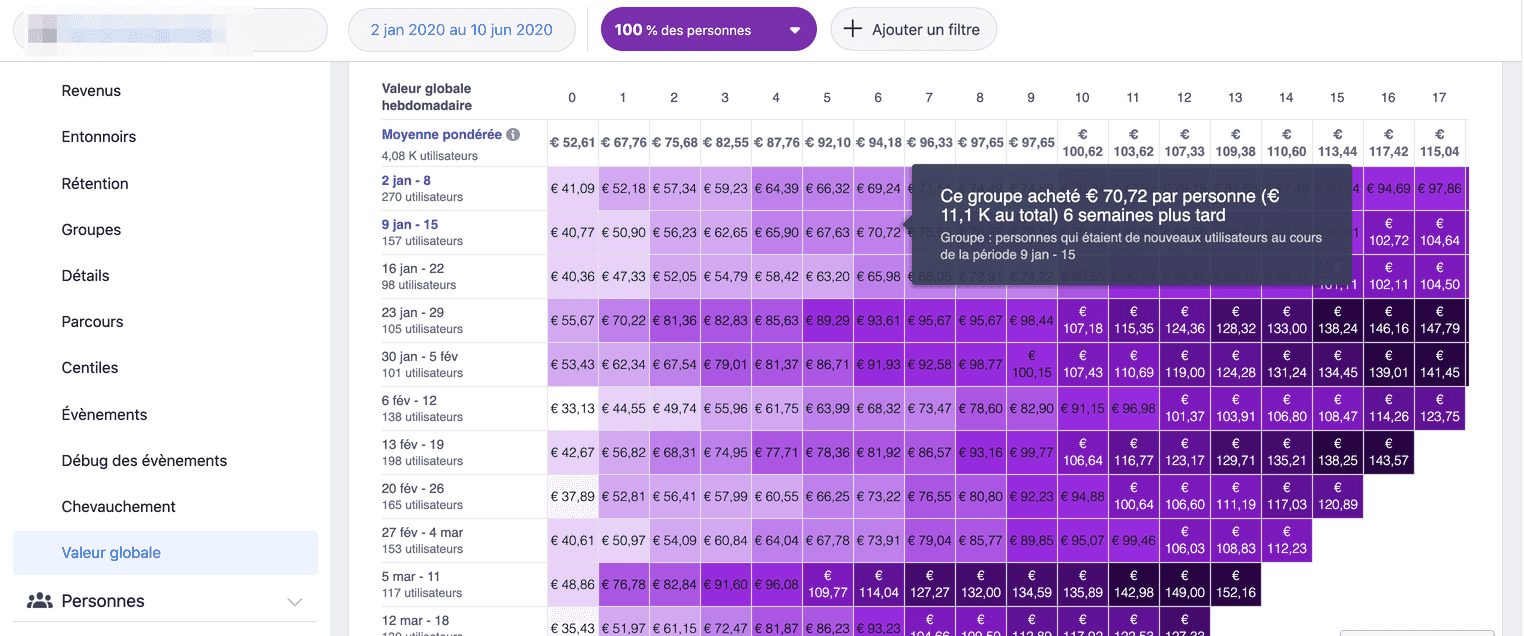The width and height of the screenshot is (1524, 636).
Task: Open the 9 jan - 15 cohort link
Action: (410, 225)
